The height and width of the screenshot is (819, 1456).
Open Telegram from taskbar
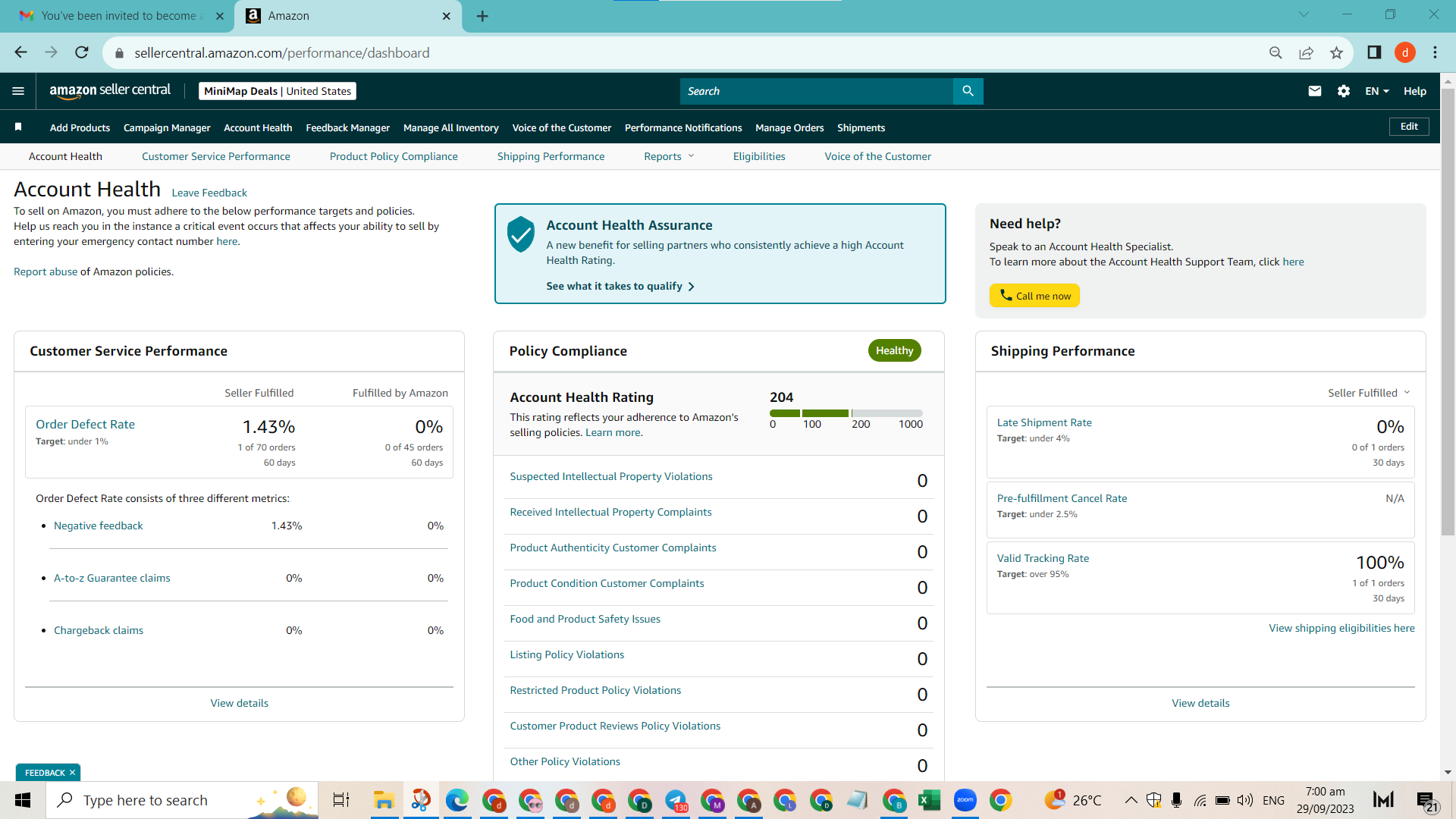(676, 800)
